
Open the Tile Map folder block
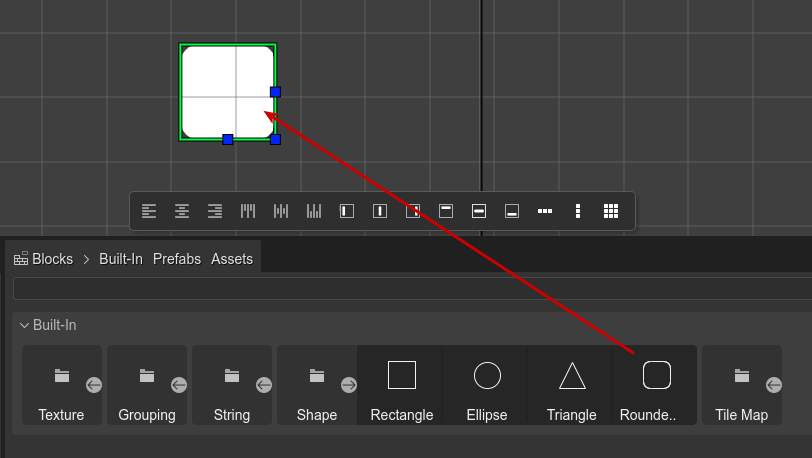(x=742, y=385)
